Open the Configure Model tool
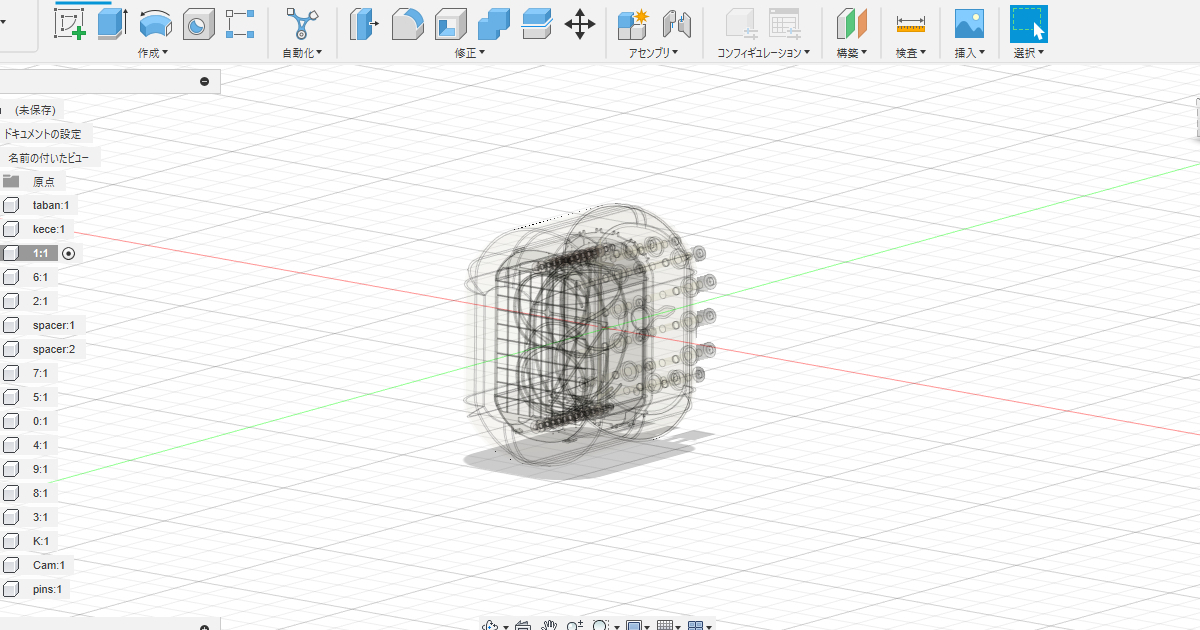Image resolution: width=1200 pixels, height=630 pixels. coord(741,23)
